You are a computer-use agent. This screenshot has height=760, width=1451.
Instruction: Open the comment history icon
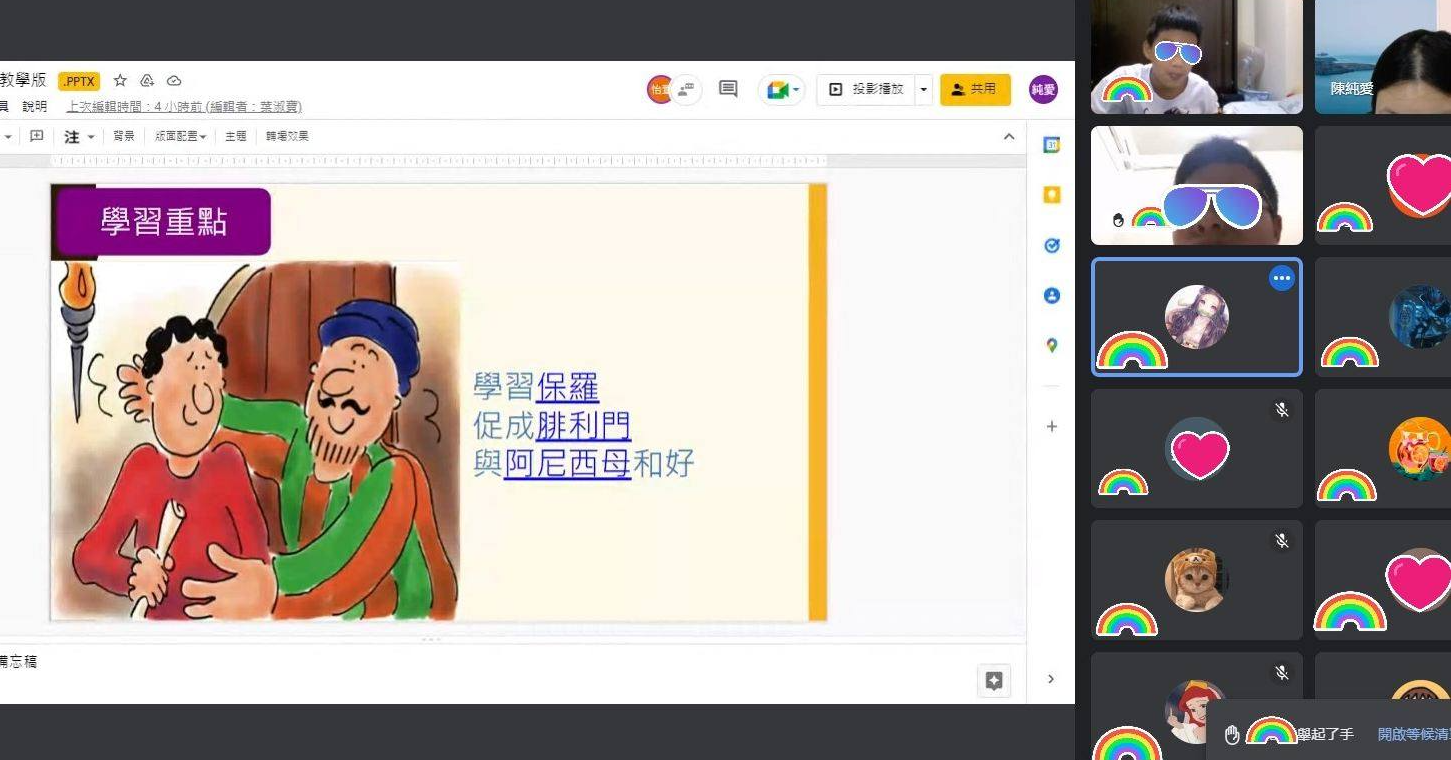pos(728,89)
